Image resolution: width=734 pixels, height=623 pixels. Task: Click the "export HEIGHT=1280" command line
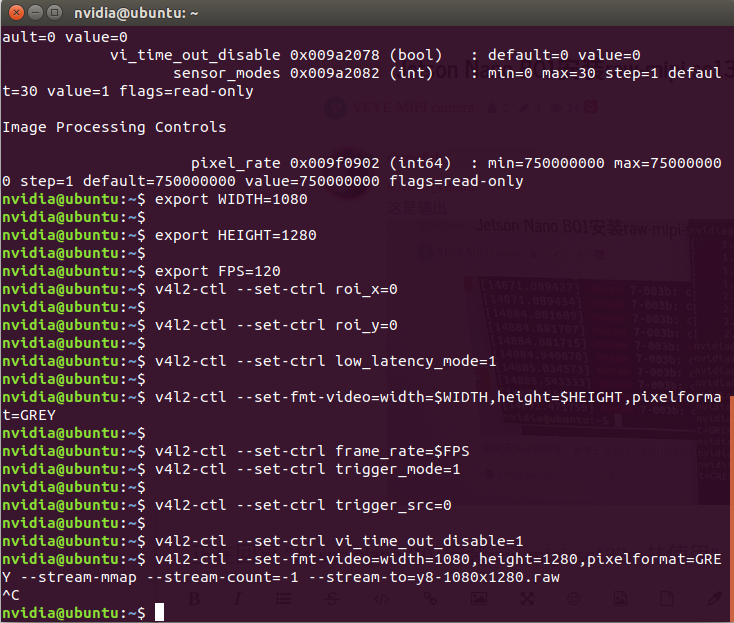[x=235, y=235]
